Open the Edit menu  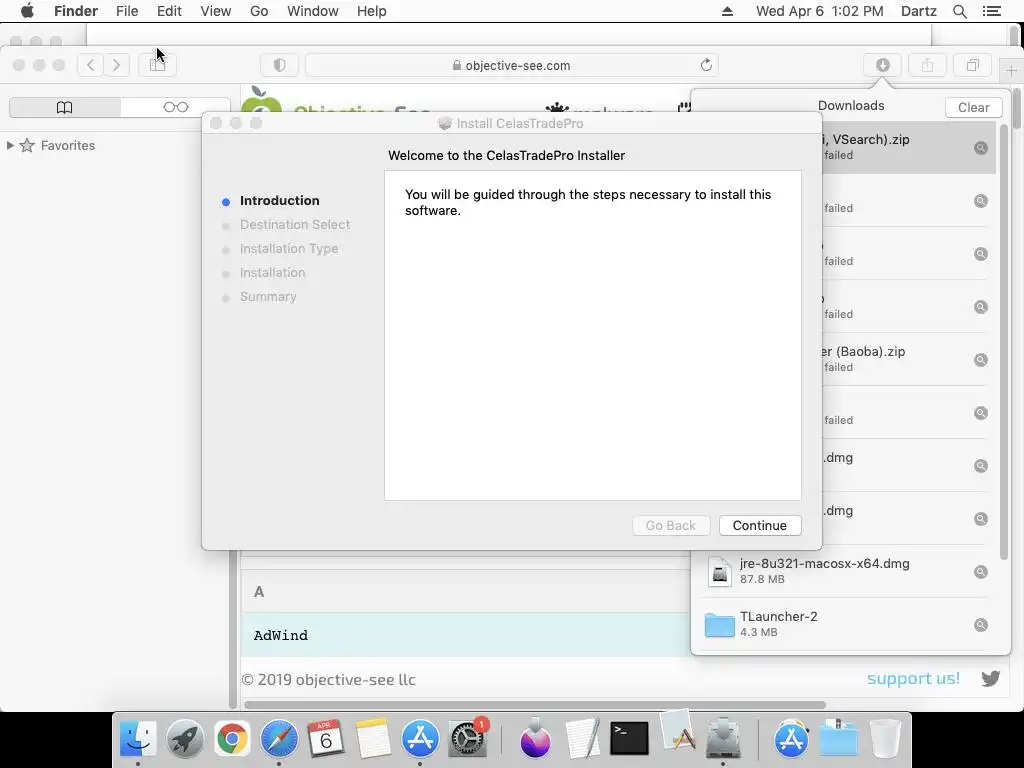(x=169, y=11)
